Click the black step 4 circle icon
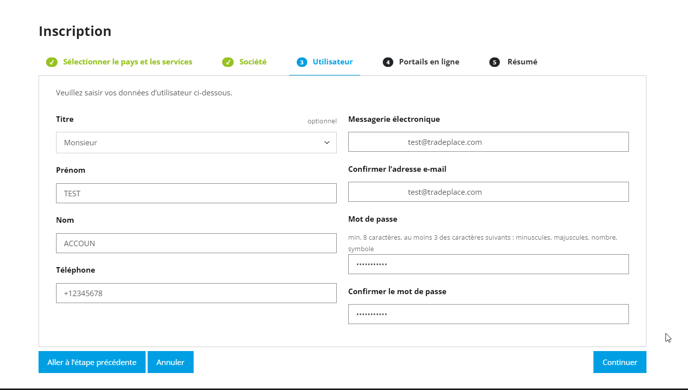The width and height of the screenshot is (688, 390). click(x=388, y=62)
